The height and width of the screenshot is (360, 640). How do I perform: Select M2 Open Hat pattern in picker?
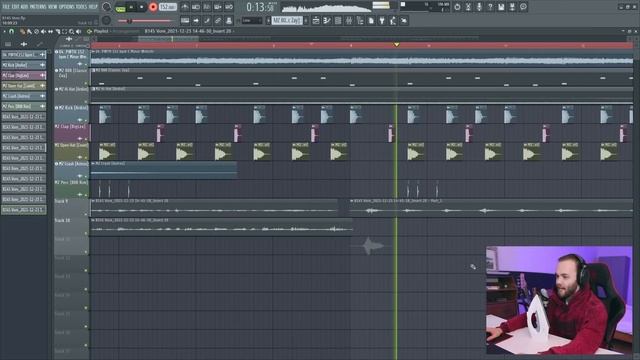[23, 86]
